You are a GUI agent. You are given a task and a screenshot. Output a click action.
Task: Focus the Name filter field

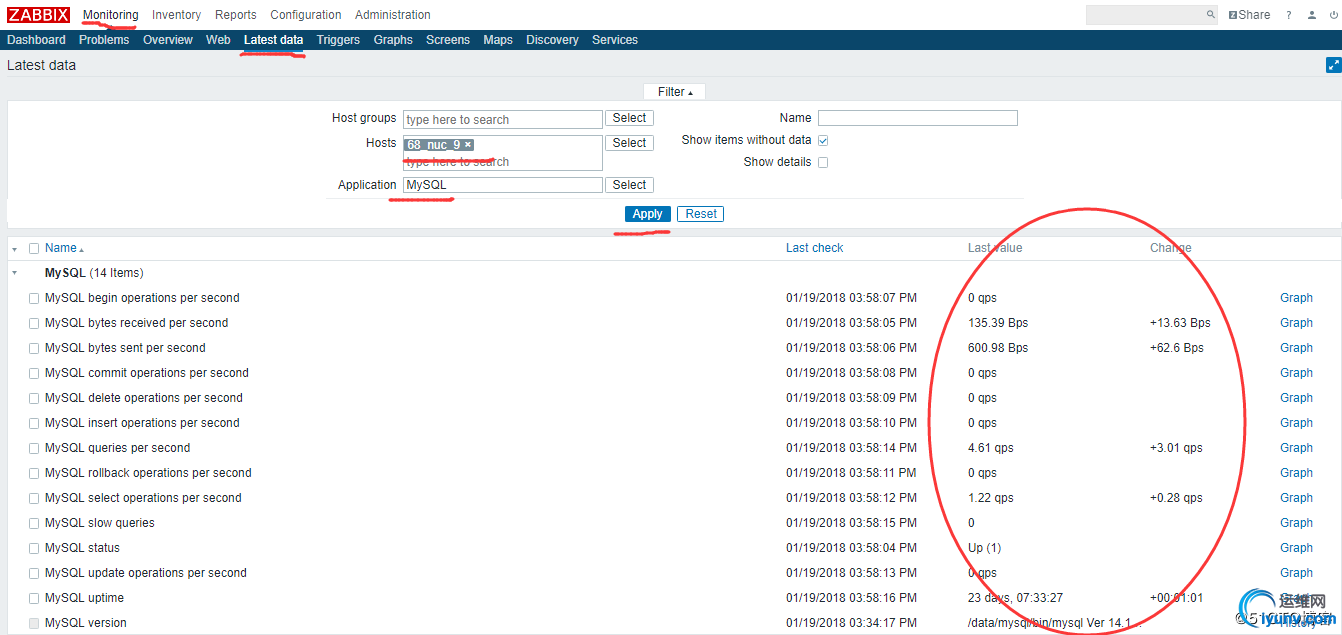coord(918,118)
